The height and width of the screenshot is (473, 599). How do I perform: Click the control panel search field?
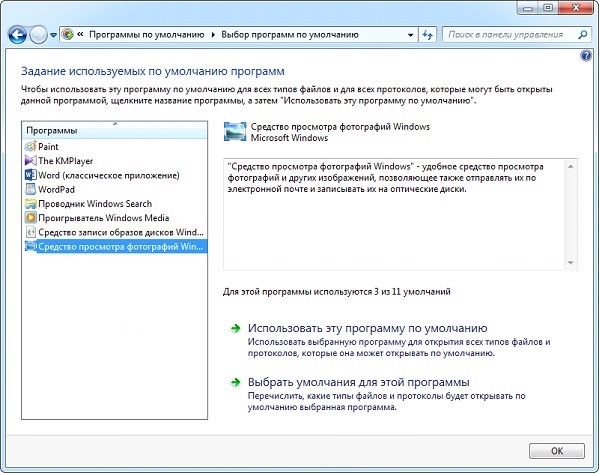click(510, 35)
